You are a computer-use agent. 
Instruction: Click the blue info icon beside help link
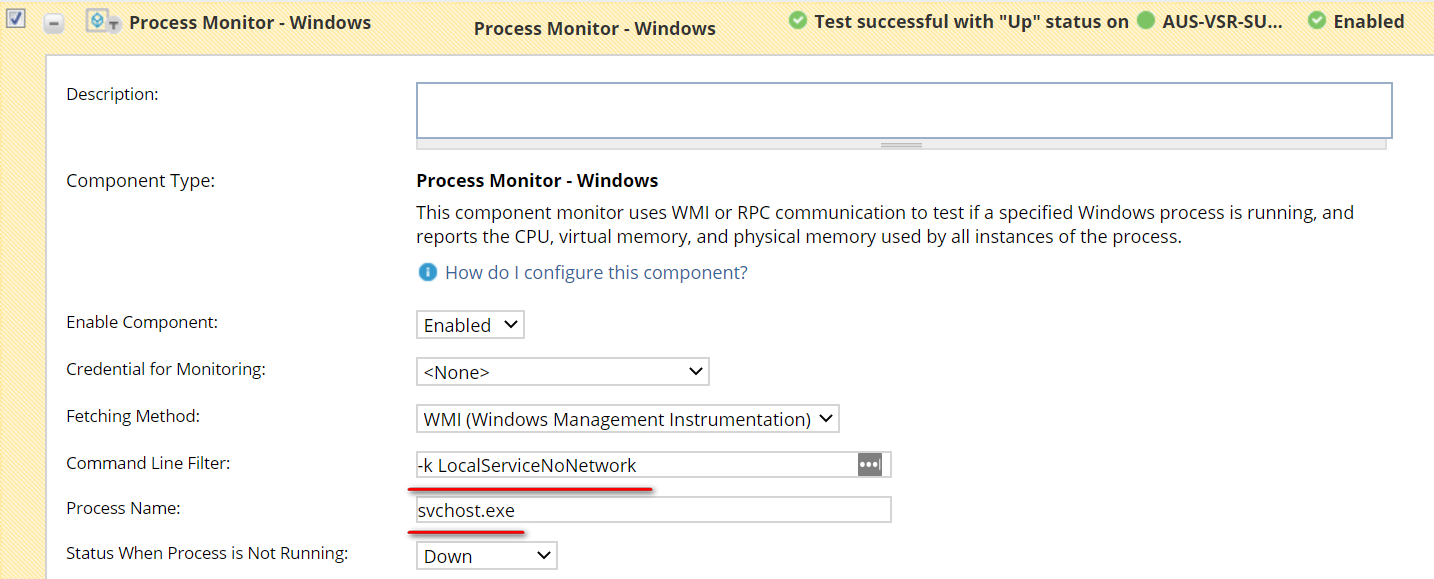pos(427,272)
